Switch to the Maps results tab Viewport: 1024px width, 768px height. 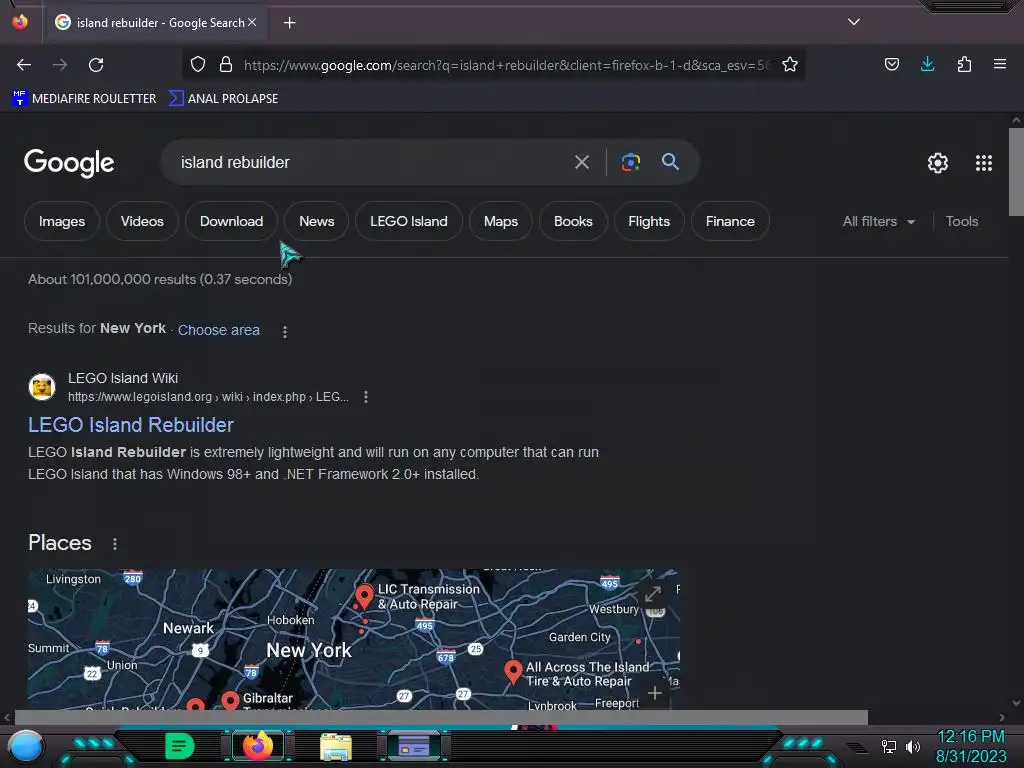501,221
